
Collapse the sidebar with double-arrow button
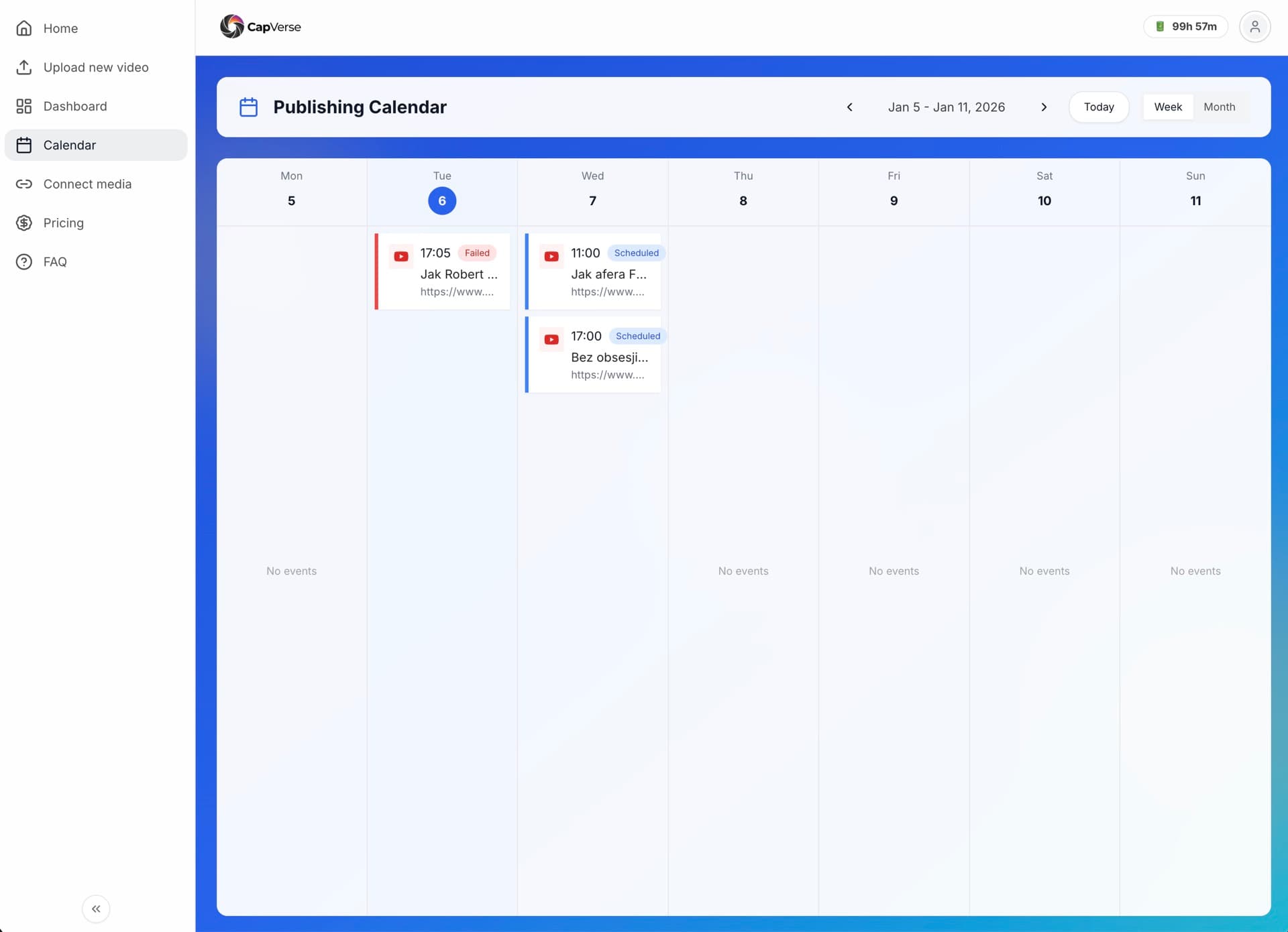point(95,909)
